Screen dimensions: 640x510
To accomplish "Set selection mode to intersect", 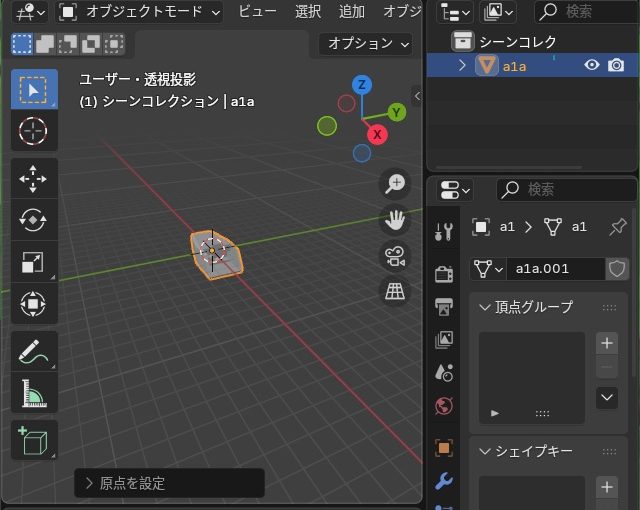I will [x=114, y=44].
